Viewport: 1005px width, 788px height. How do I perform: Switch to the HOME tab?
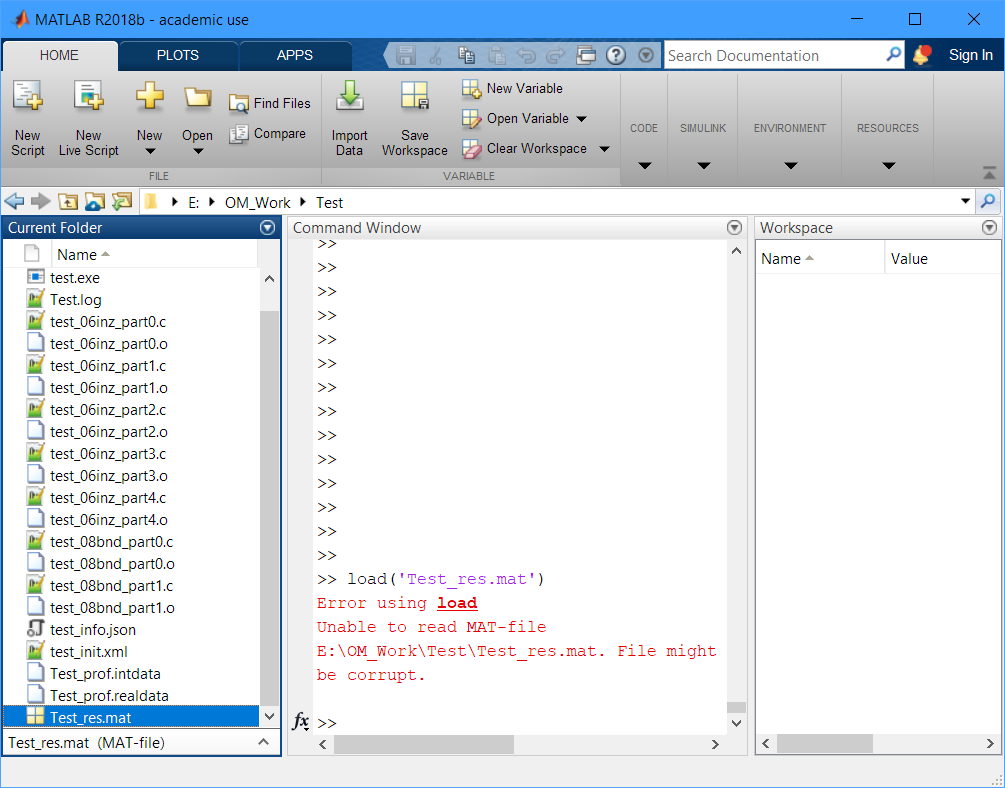[60, 55]
